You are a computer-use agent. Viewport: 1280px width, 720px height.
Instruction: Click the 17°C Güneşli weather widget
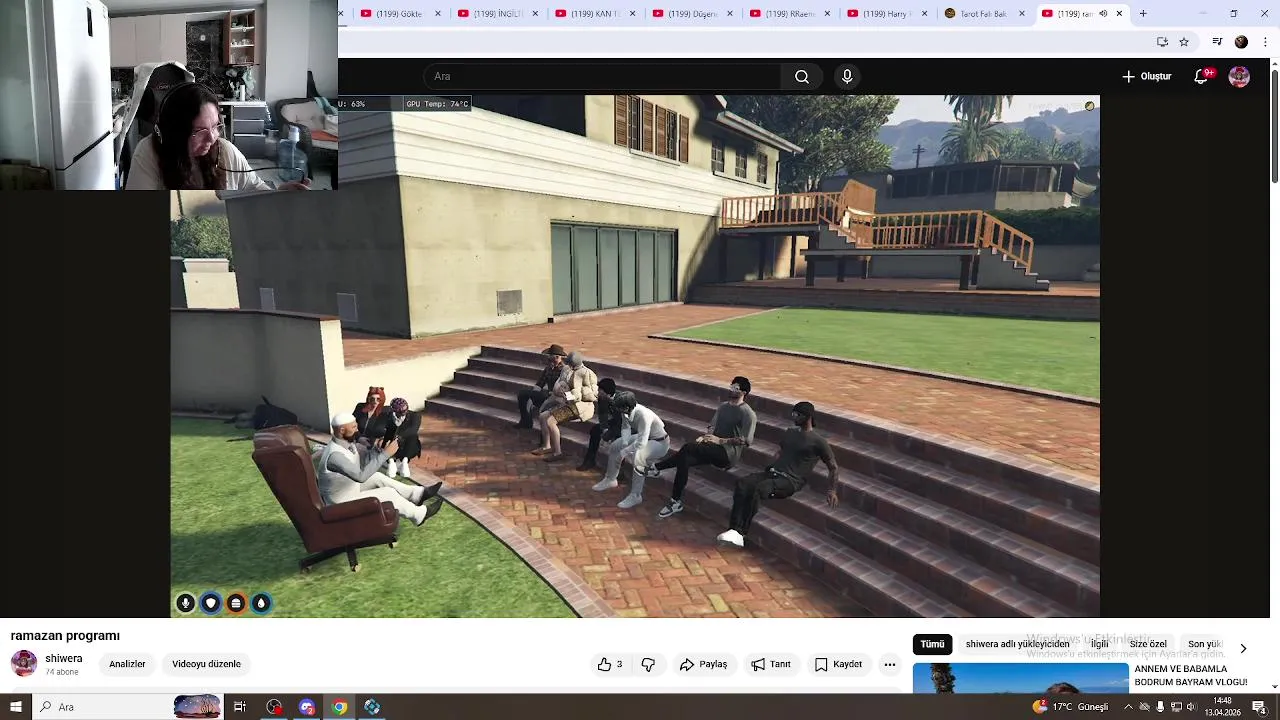[1070, 707]
